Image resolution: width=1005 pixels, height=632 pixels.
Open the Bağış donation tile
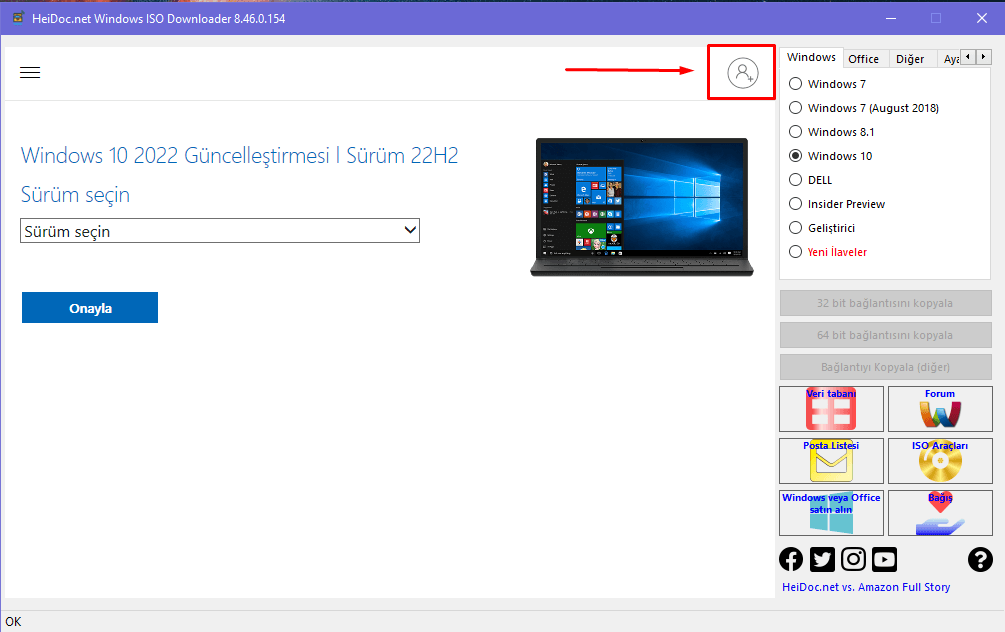[x=940, y=513]
